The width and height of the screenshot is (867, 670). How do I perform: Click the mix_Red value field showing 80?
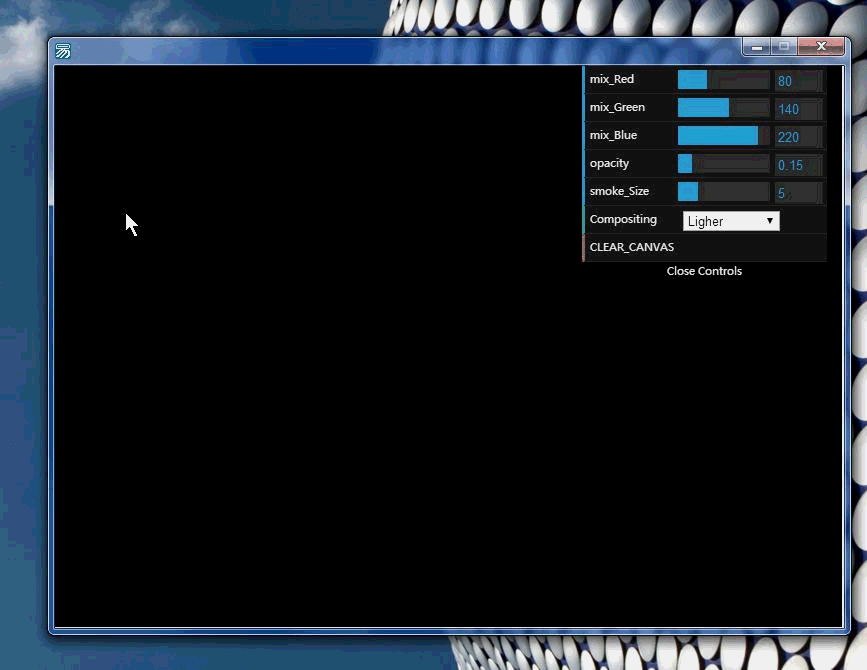pos(798,81)
